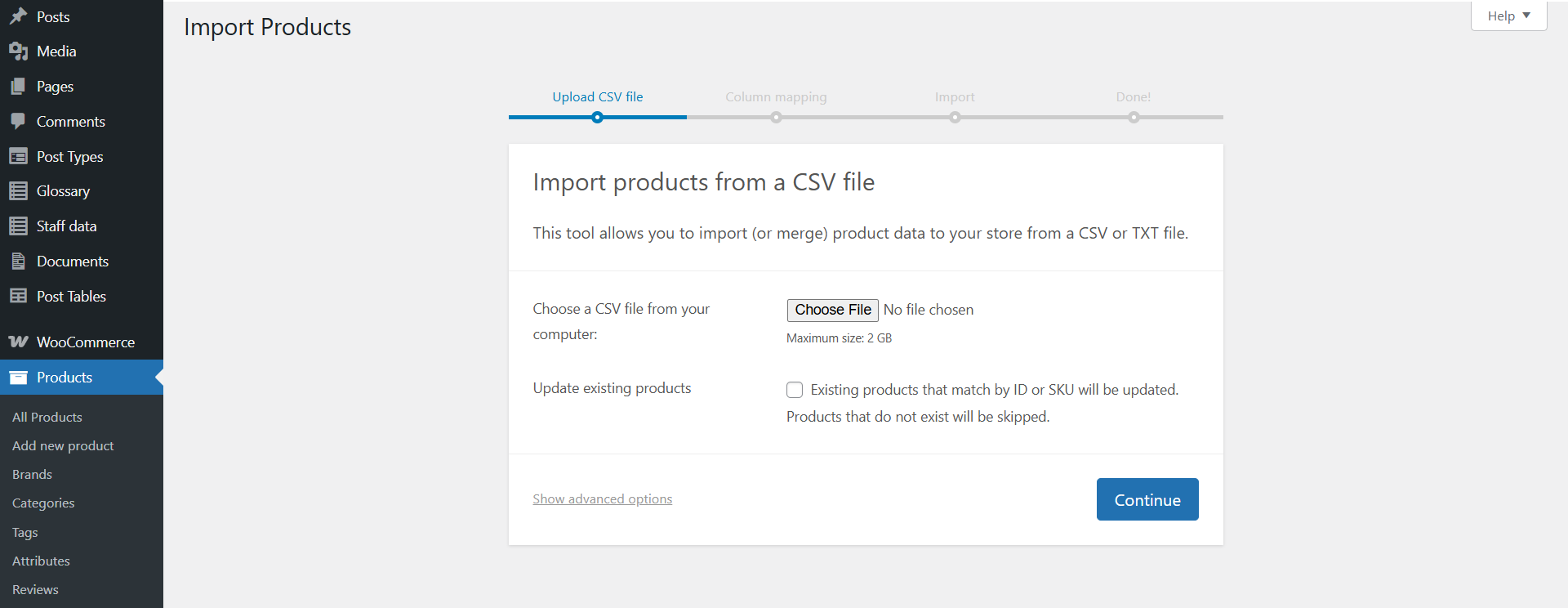This screenshot has width=1568, height=608.
Task: Select the WooCommerce sidebar icon
Action: click(19, 342)
